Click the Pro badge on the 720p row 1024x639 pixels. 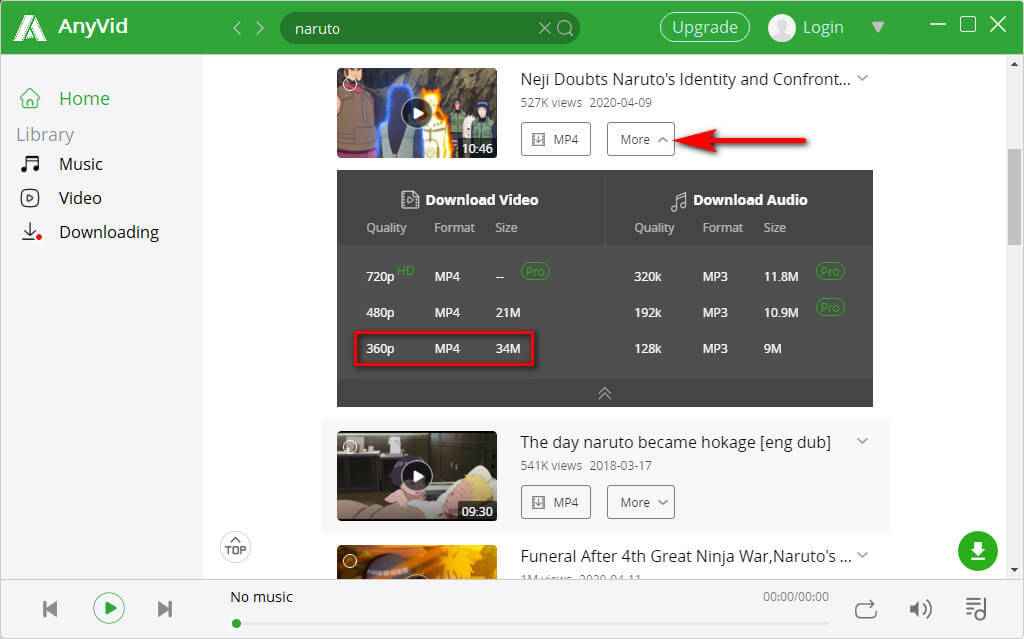pyautogui.click(x=536, y=271)
